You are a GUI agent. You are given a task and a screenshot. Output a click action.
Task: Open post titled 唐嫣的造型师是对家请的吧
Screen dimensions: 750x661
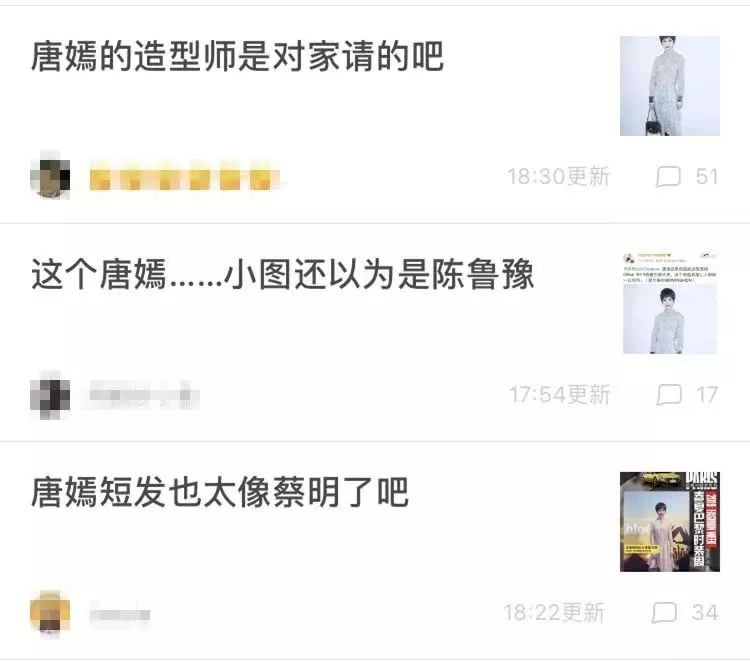click(x=238, y=56)
